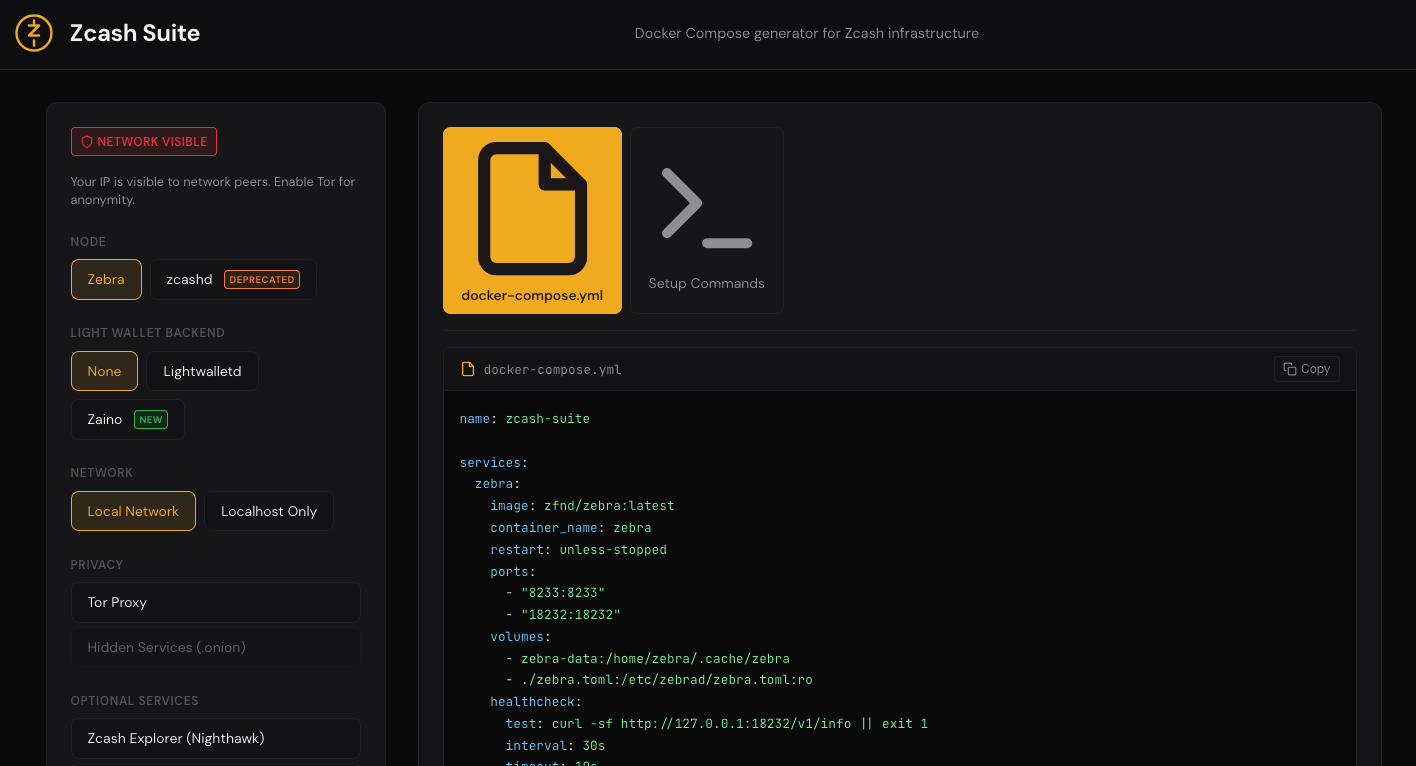Screen dimensions: 1416x766
Task: Click the NETWORK VISIBLE warning badge
Action: click(143, 141)
